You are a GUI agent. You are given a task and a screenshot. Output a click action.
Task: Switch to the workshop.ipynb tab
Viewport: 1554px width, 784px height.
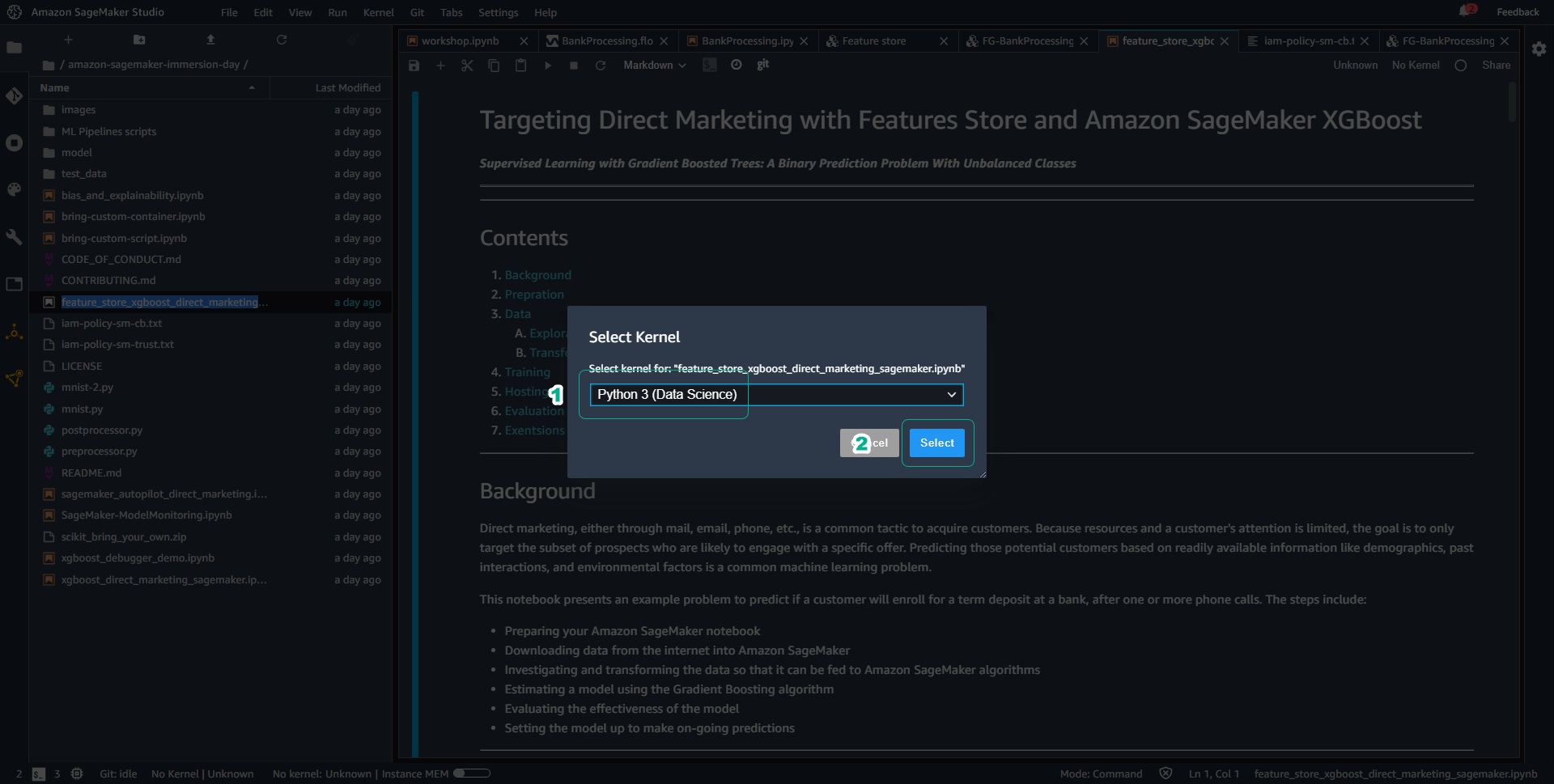click(460, 41)
